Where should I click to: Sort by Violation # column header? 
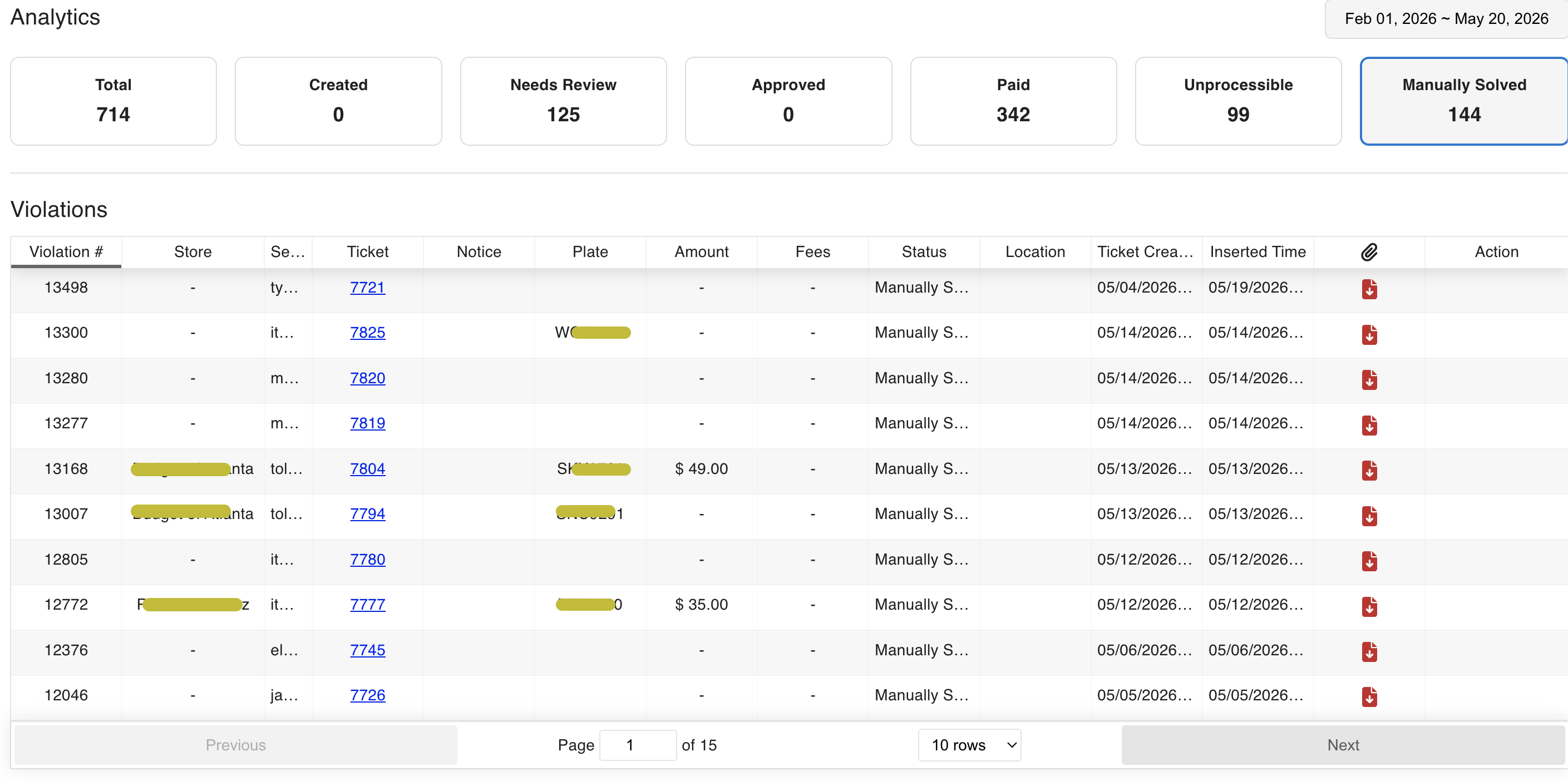(x=66, y=252)
